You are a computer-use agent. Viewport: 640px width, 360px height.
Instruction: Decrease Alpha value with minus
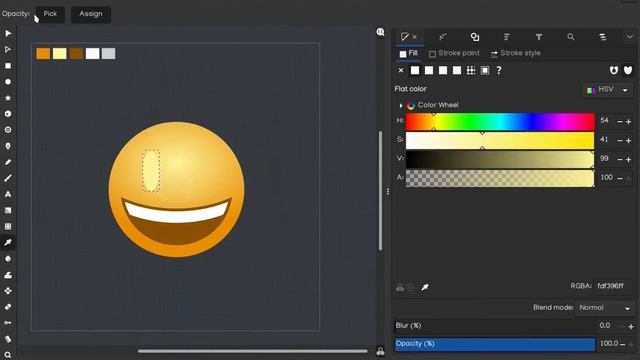pos(620,178)
